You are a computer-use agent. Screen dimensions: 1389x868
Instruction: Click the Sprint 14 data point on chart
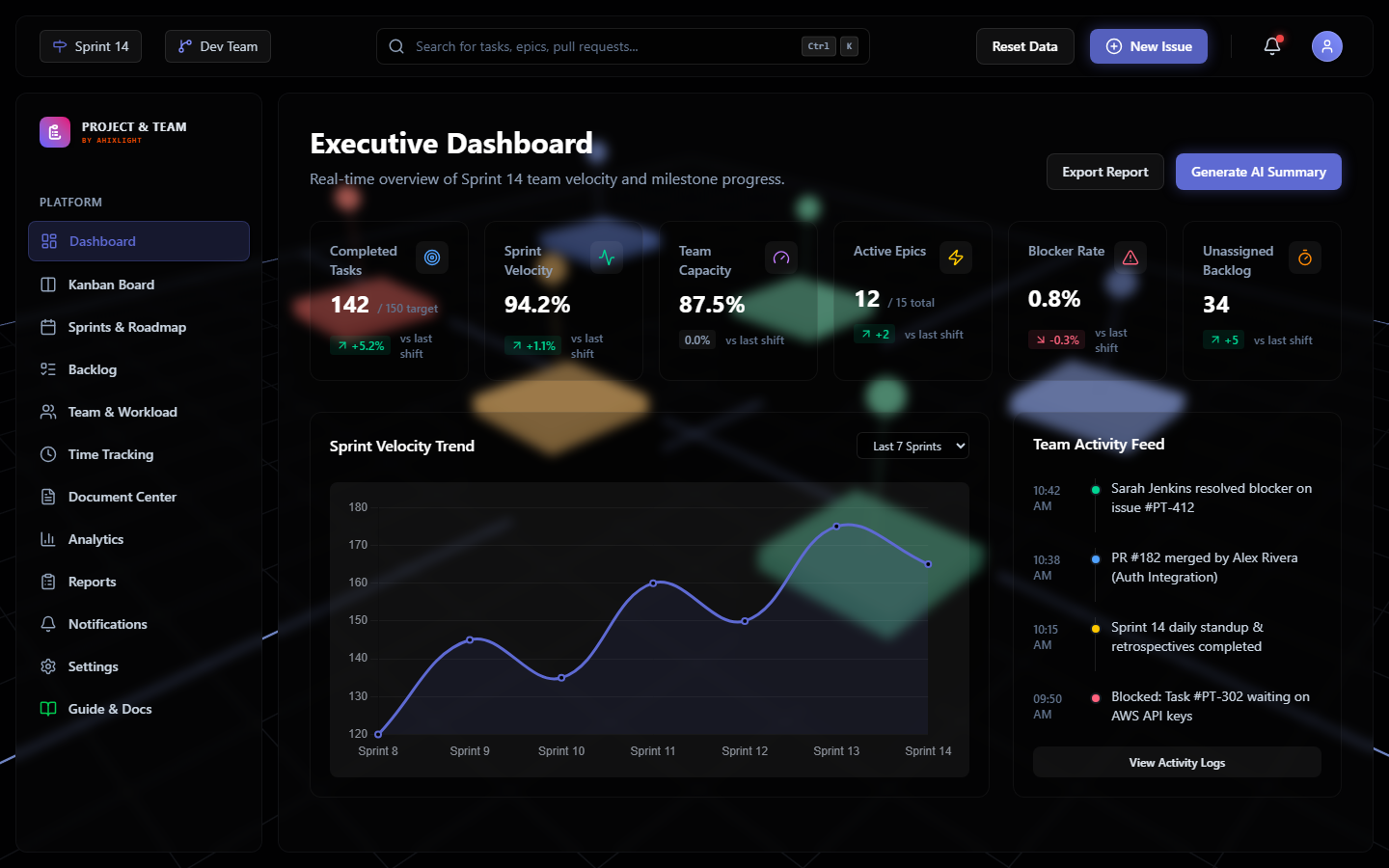pos(928,564)
